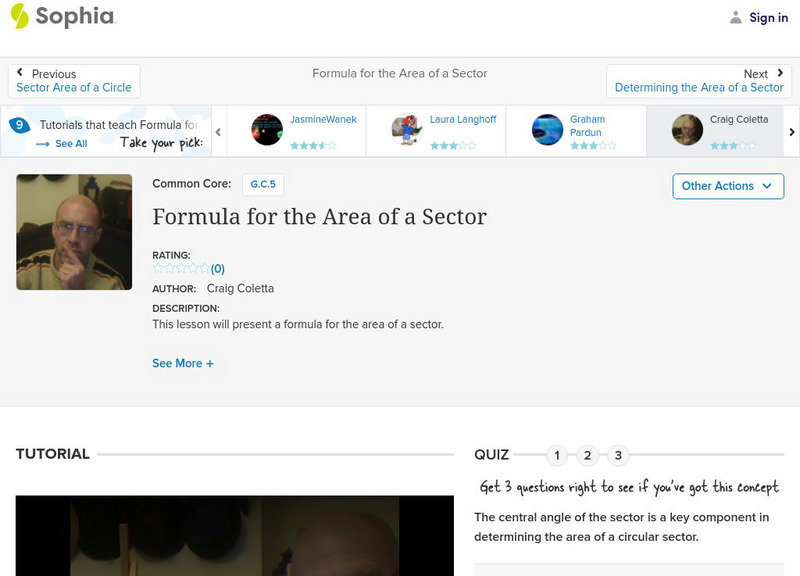
Task: Select Craig Coletta's tutorial avatar
Action: pos(687,130)
